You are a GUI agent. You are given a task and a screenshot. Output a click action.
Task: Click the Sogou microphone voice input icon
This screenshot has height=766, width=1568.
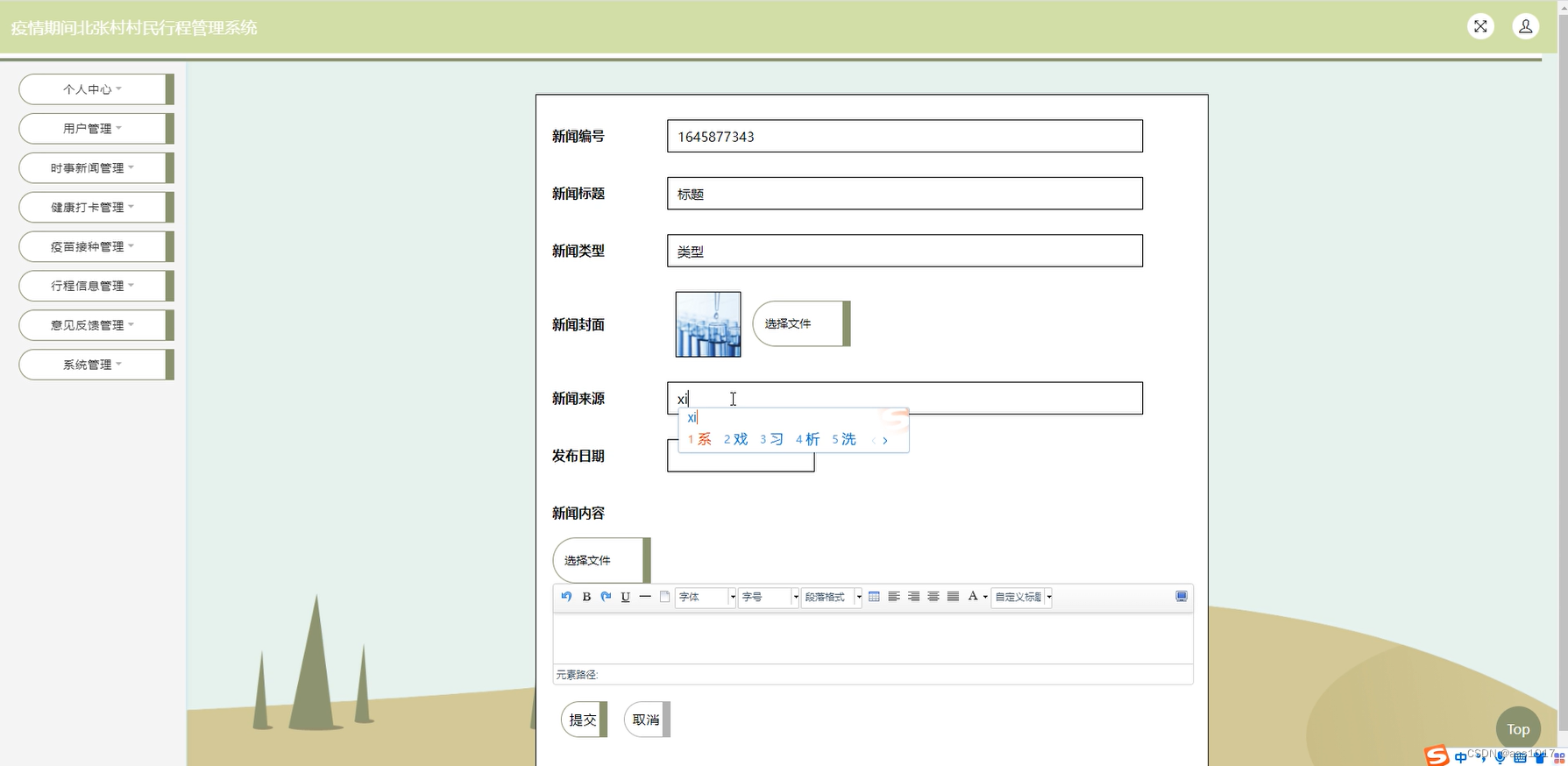tap(1500, 757)
